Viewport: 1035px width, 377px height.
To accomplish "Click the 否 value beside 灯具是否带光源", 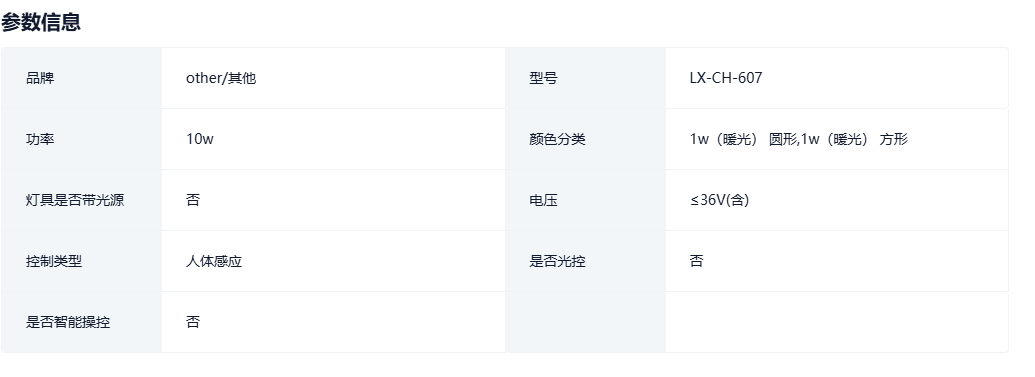I will click(193, 200).
